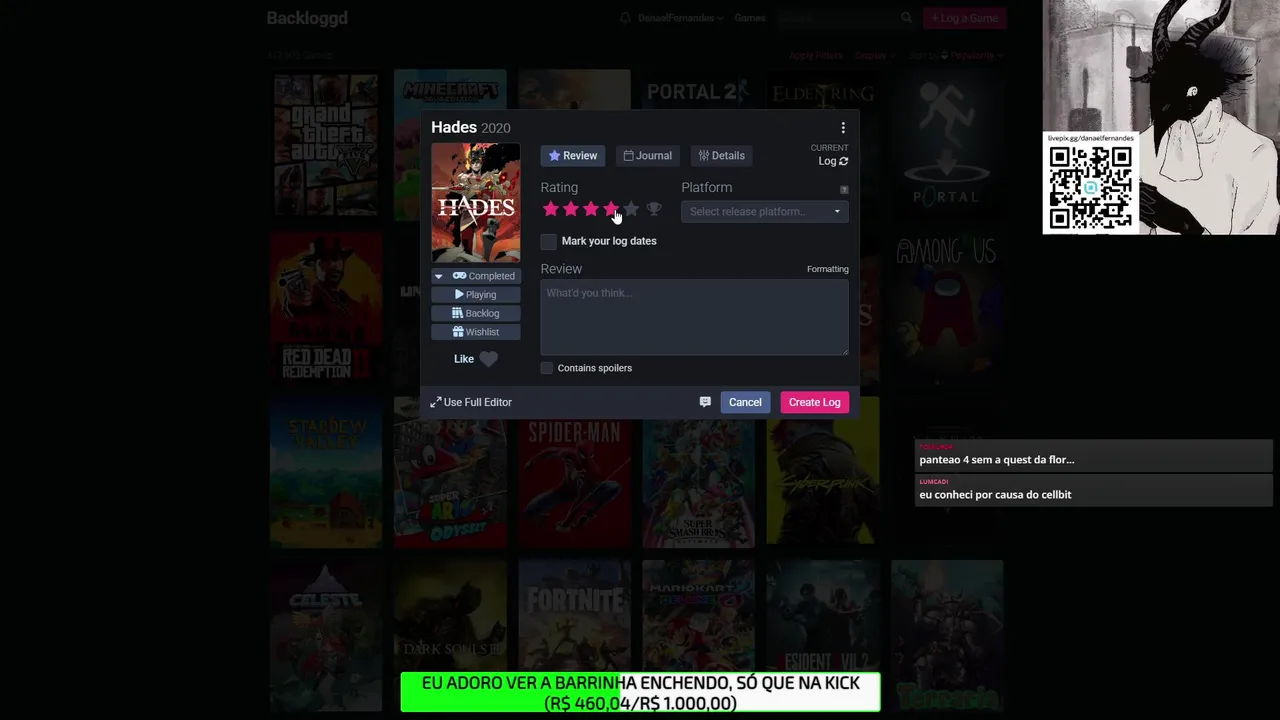Click the livepix QR code overlay
This screenshot has width=1280, height=720.
pyautogui.click(x=1090, y=187)
